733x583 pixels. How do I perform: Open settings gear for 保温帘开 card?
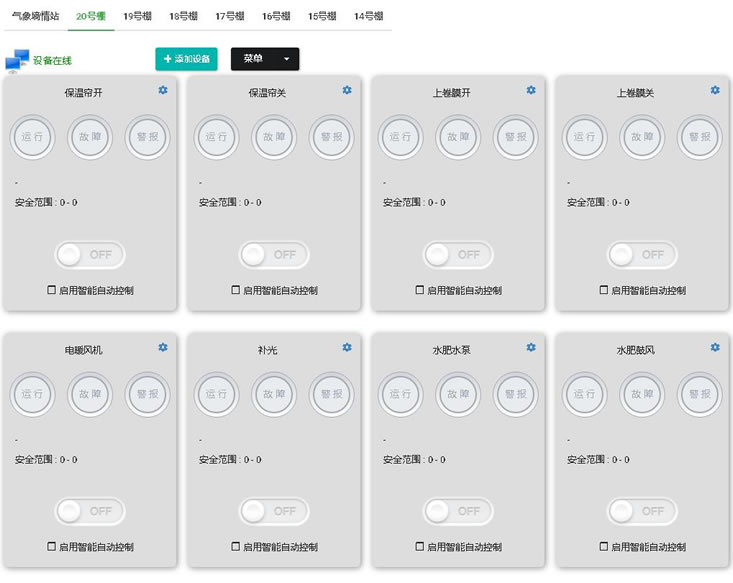pos(163,90)
